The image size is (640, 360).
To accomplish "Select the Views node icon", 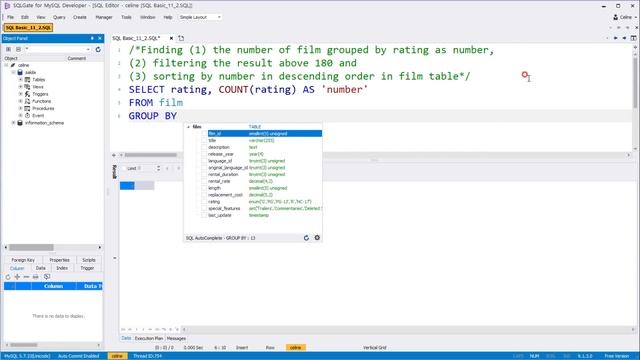I will point(27,87).
